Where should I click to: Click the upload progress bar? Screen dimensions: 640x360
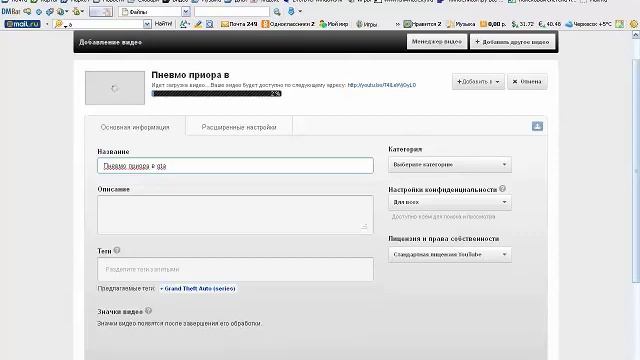click(216, 93)
